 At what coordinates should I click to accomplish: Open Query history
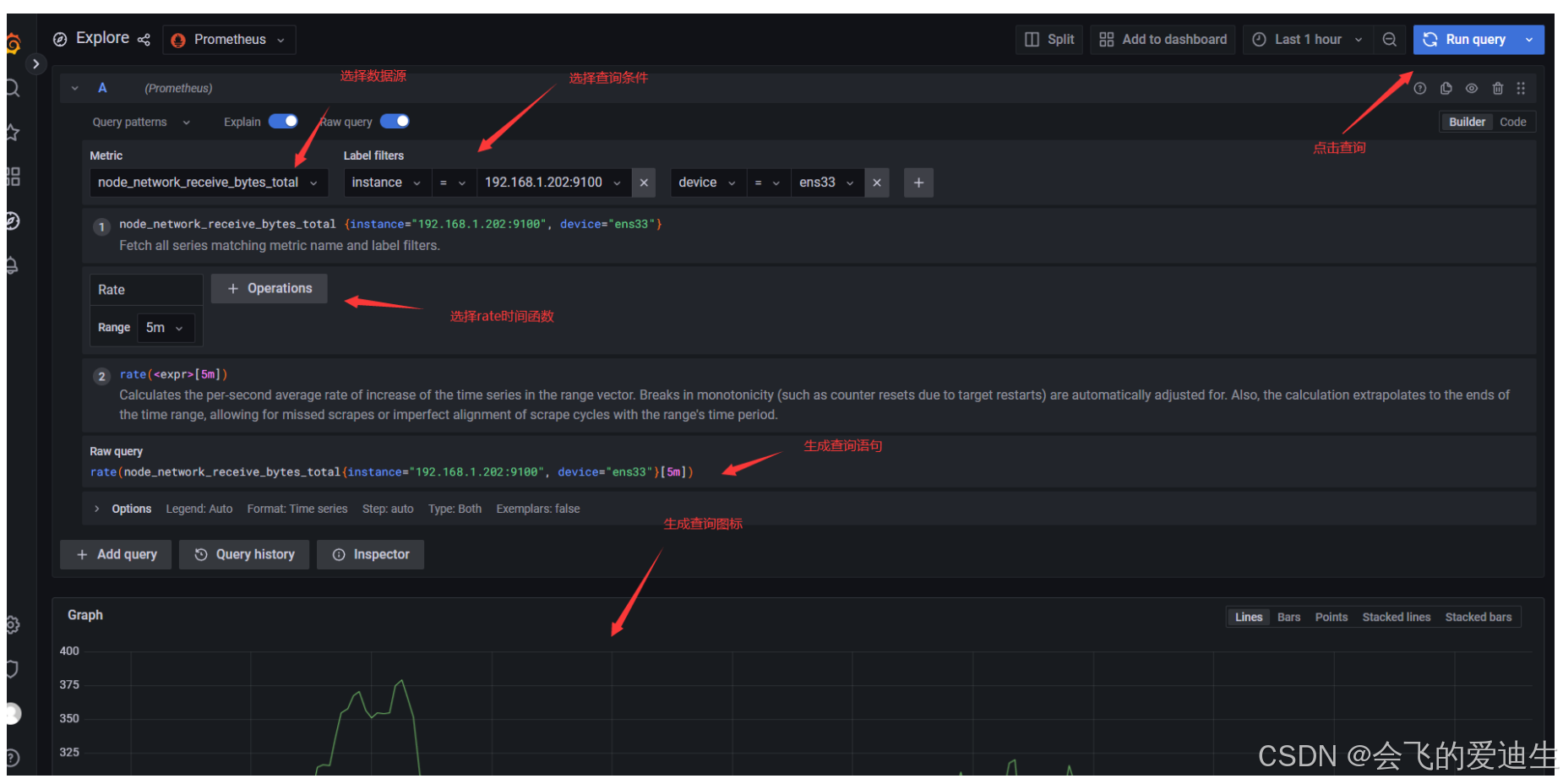tap(245, 554)
